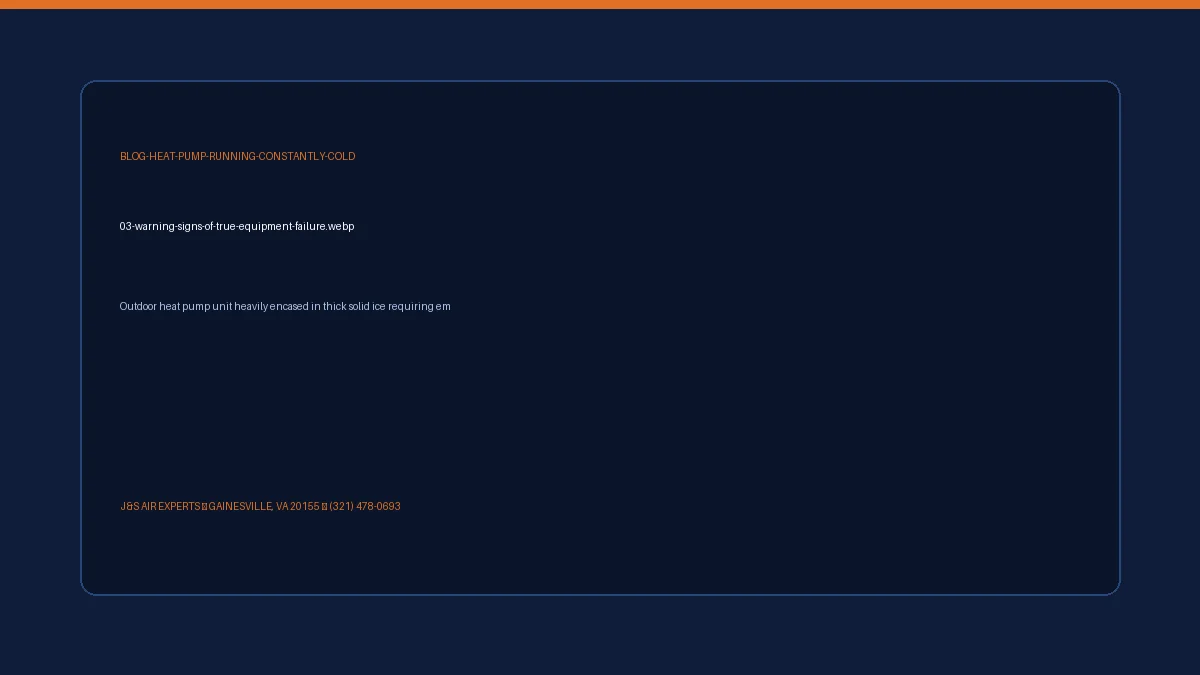Screen dimensions: 1200x675
Task: Click "03" at the start of the filename
Action: tap(125, 226)
